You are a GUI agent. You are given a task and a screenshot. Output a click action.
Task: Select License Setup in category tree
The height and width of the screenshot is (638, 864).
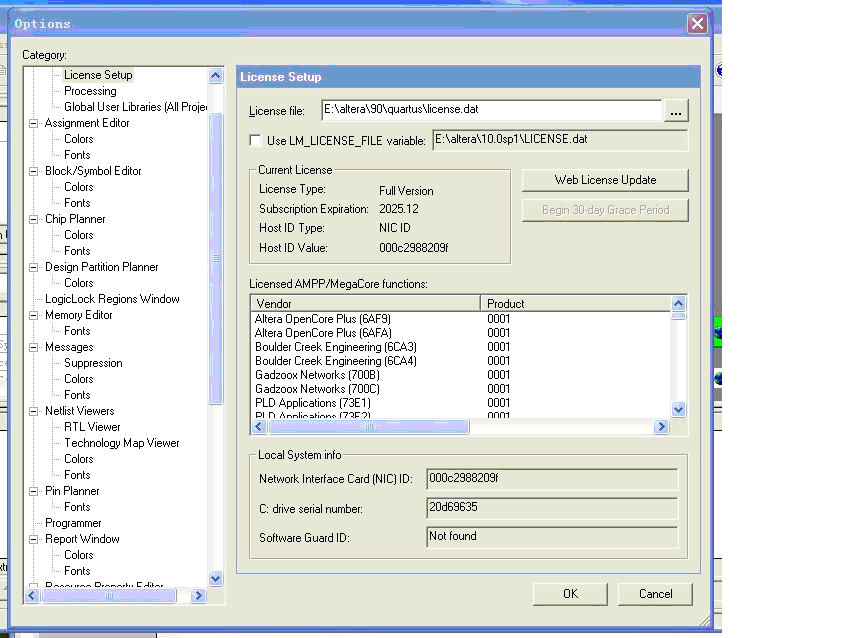[x=98, y=75]
